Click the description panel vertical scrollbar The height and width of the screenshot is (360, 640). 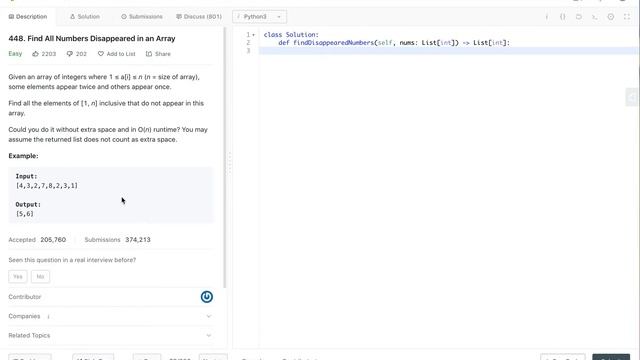point(224,158)
